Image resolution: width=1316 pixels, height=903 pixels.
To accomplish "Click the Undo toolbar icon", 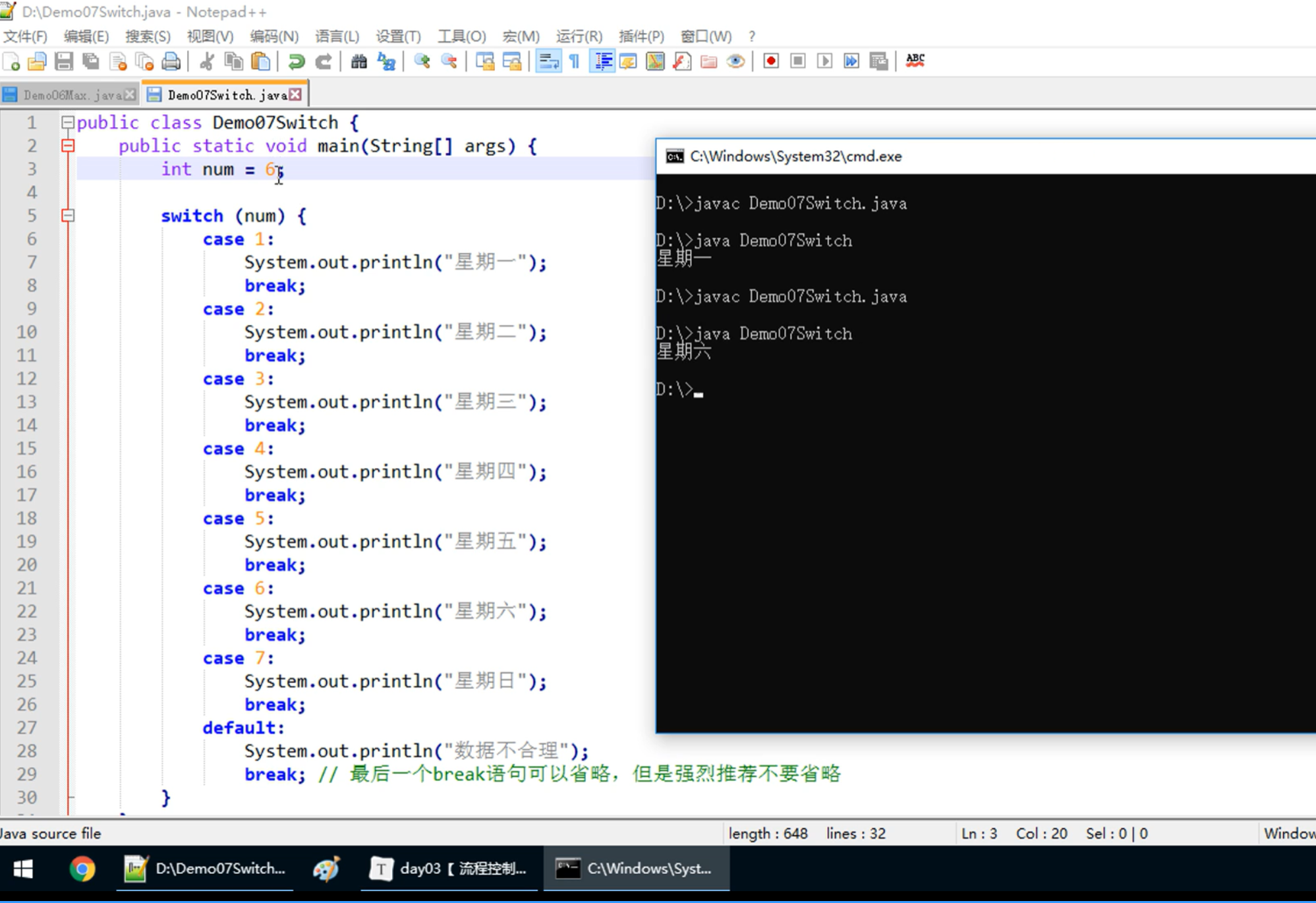I will 296,61.
